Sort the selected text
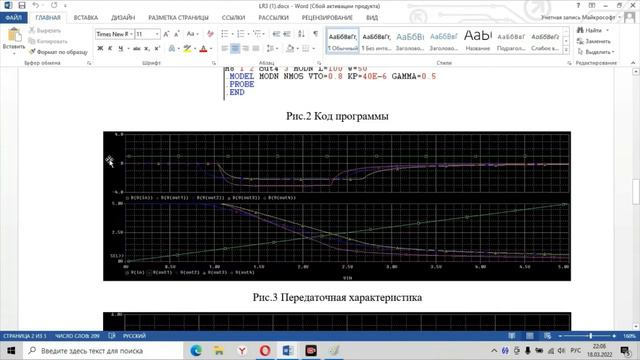Screen dimensions: 640x360 point(301,34)
